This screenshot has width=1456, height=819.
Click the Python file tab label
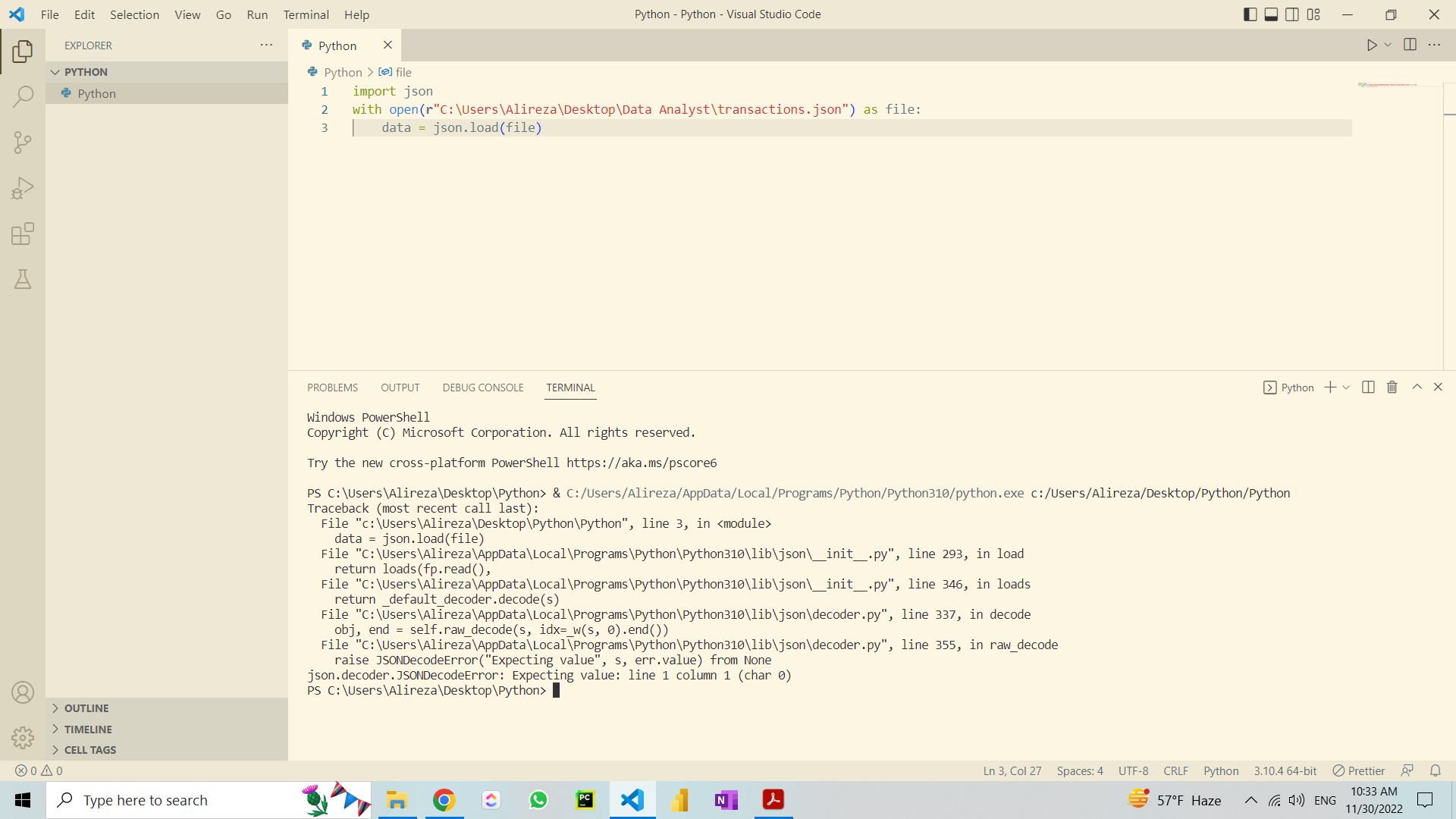[x=337, y=45]
